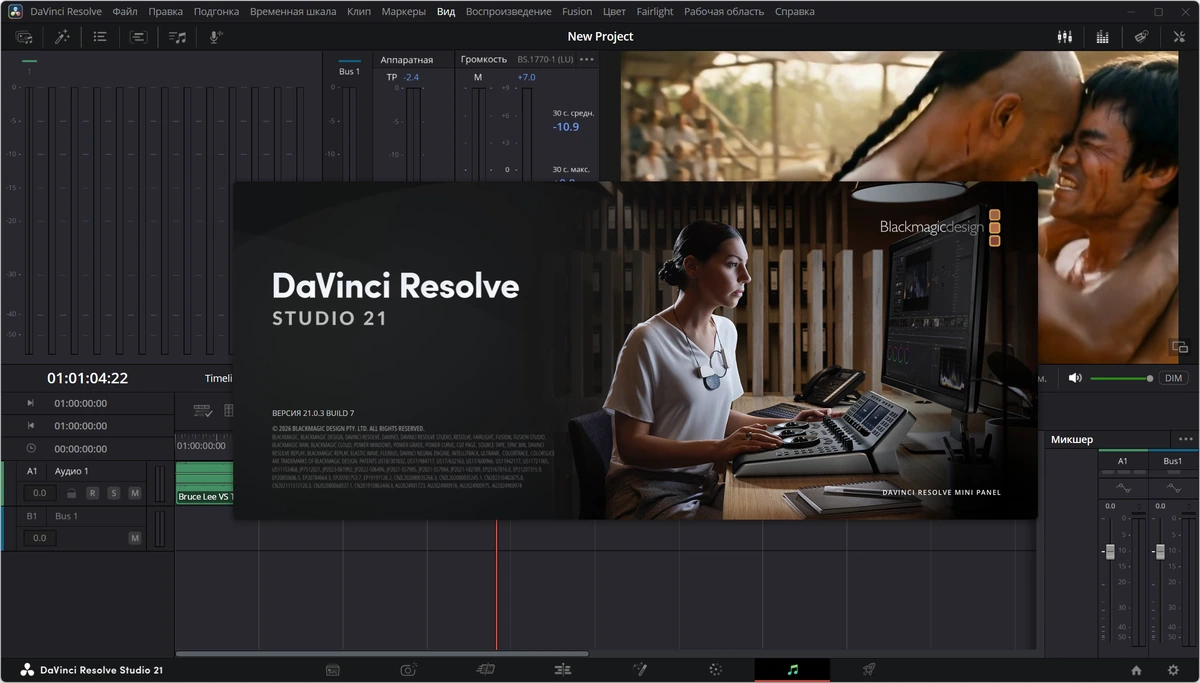Click the timeline view options checklist icon
The image size is (1200, 683).
click(202, 411)
